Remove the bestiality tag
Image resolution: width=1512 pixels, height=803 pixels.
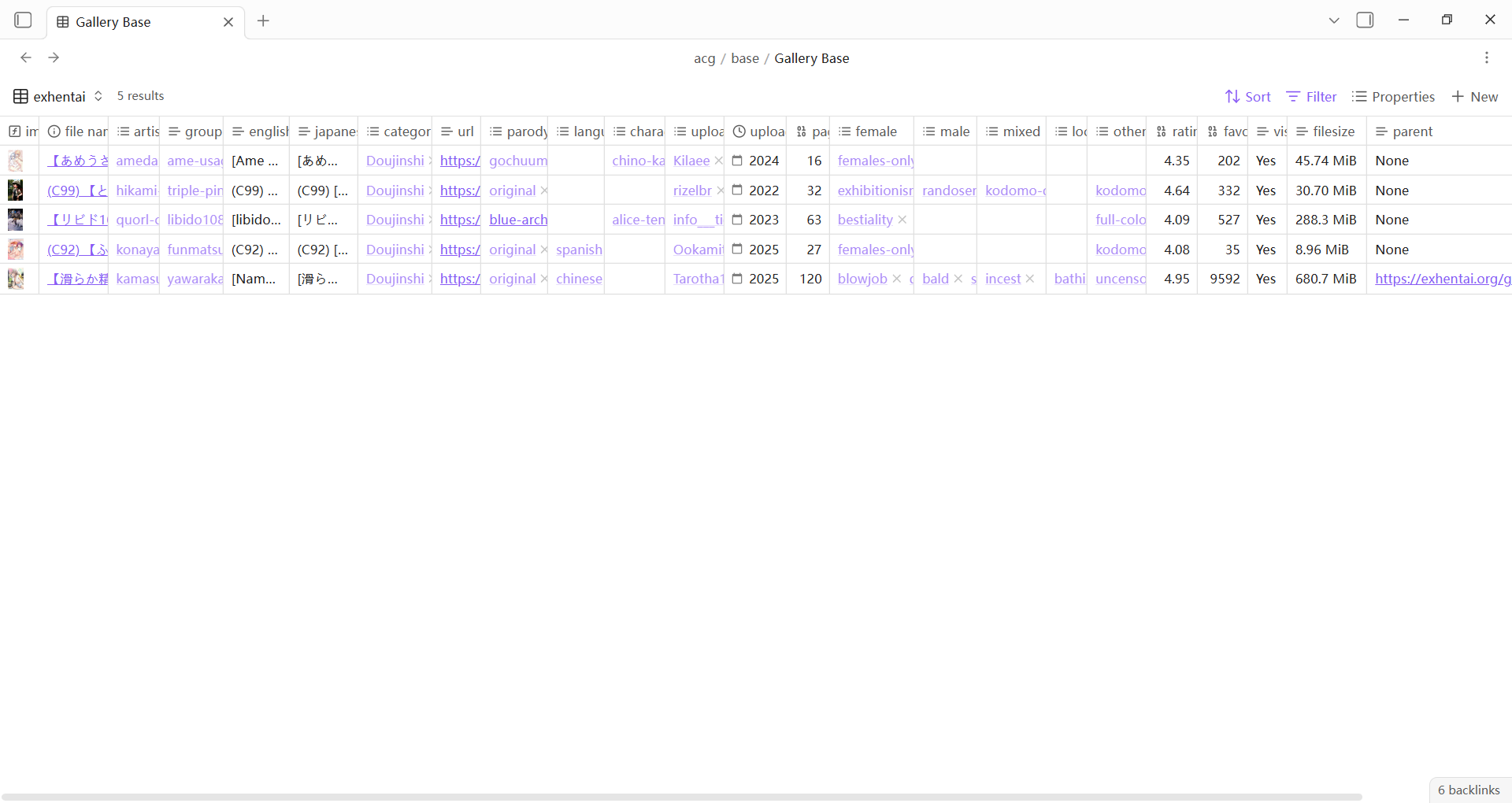[902, 220]
